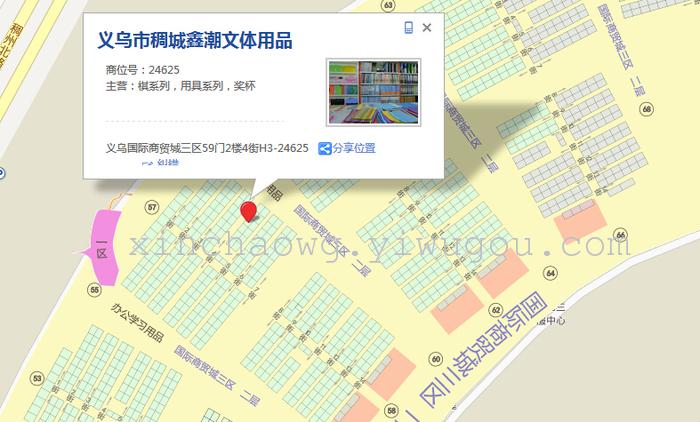
Task: Close the shop info popup
Action: (x=427, y=28)
